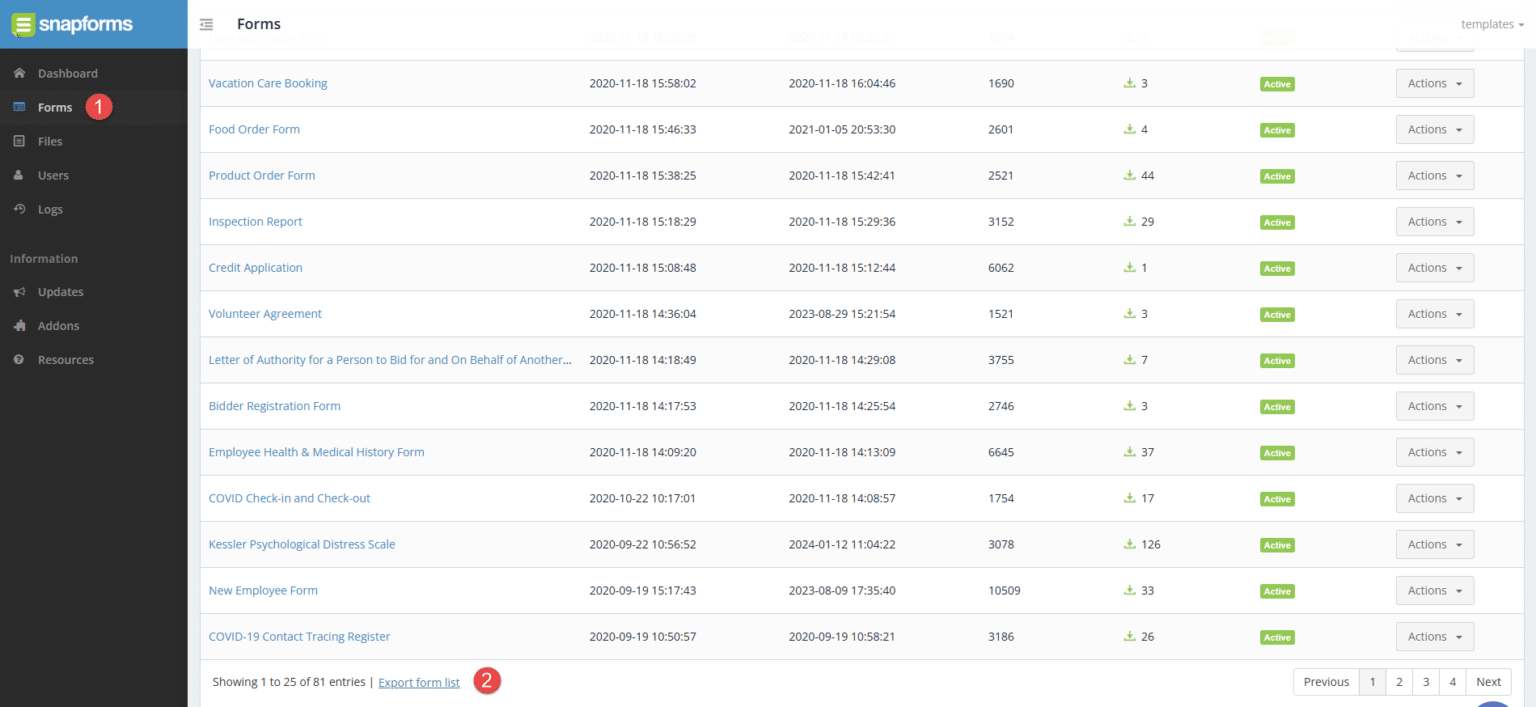Collapse the sidebar with the indent icon
The height and width of the screenshot is (707, 1536).
(x=206, y=23)
